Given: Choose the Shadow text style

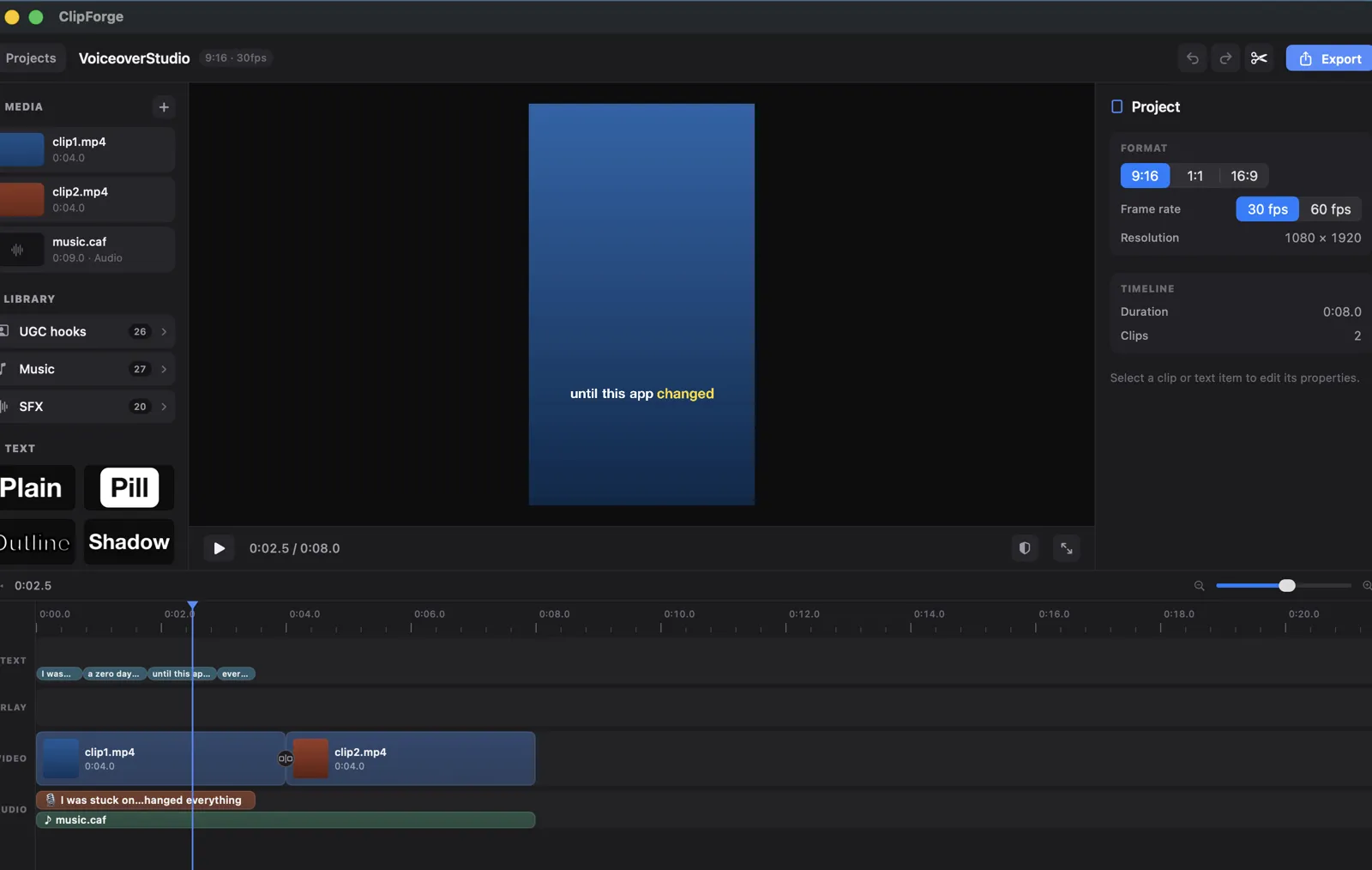Looking at the screenshot, I should point(129,541).
